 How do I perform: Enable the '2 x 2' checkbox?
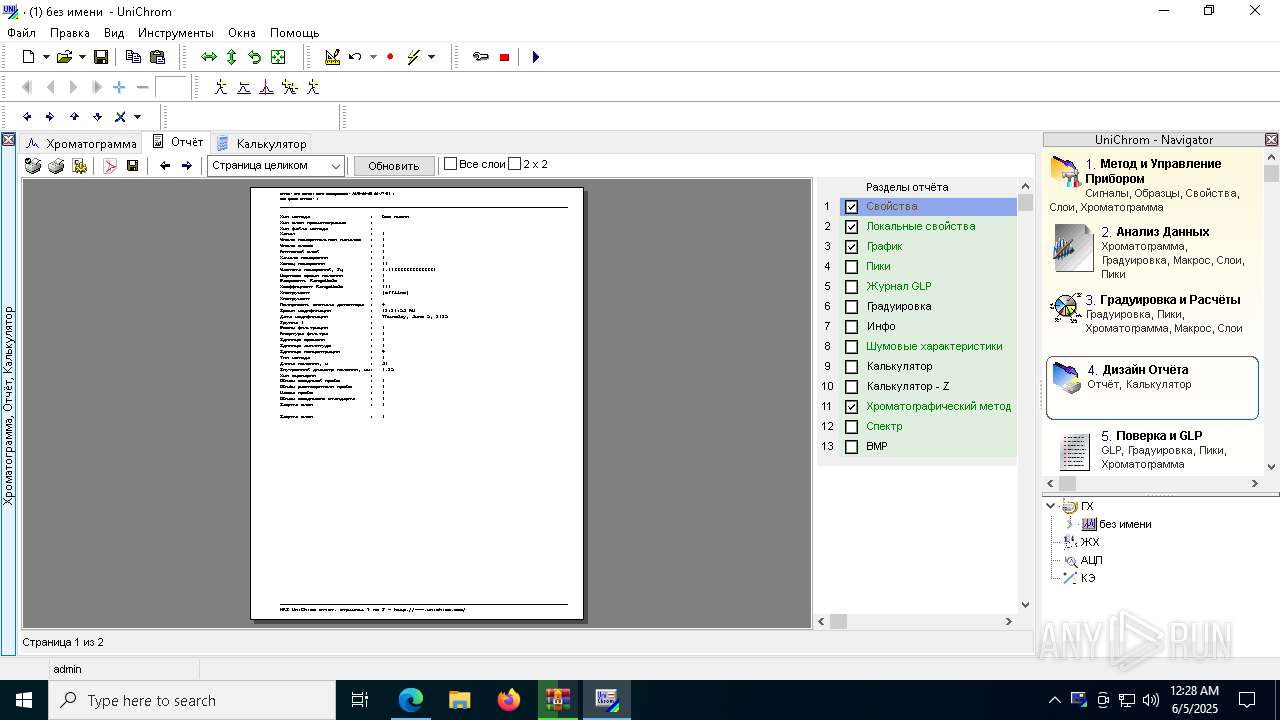coord(514,164)
